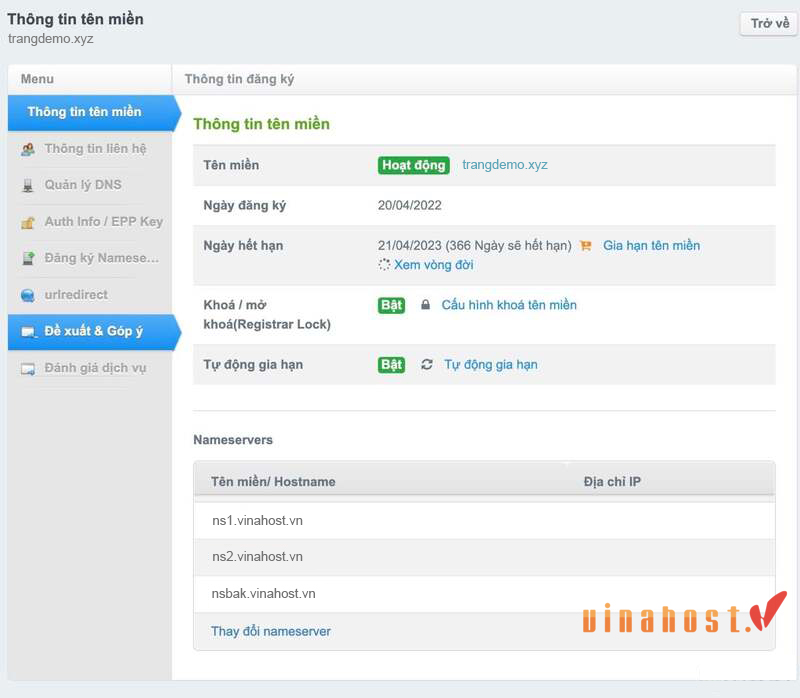800x698 pixels.
Task: Click the Nameservers section heading
Action: point(233,440)
